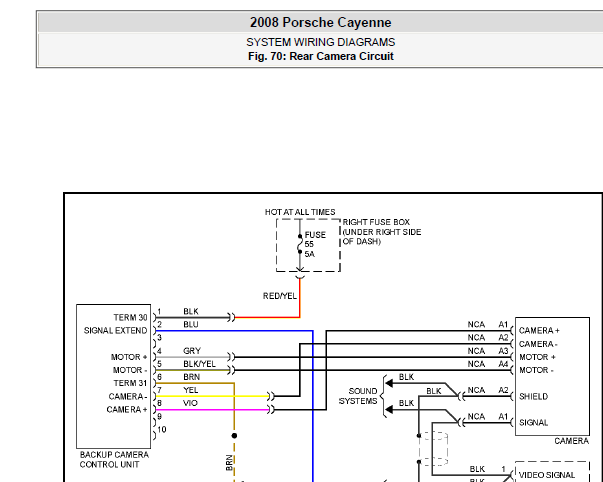This screenshot has width=603, height=482.
Task: Click the 'TERM 30' pin label
Action: [130, 317]
